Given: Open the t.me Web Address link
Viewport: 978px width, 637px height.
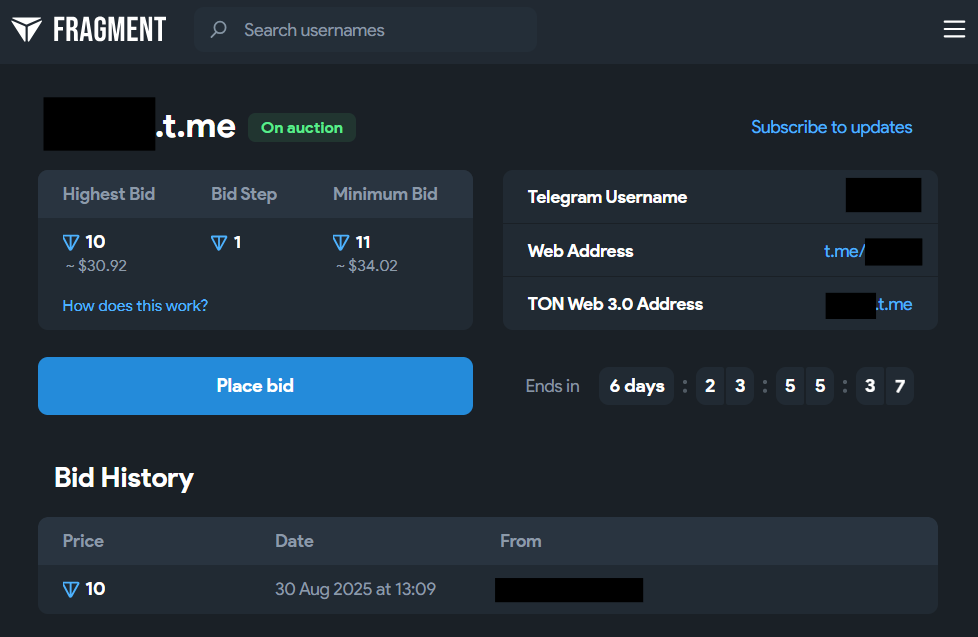Looking at the screenshot, I should pos(871,251).
